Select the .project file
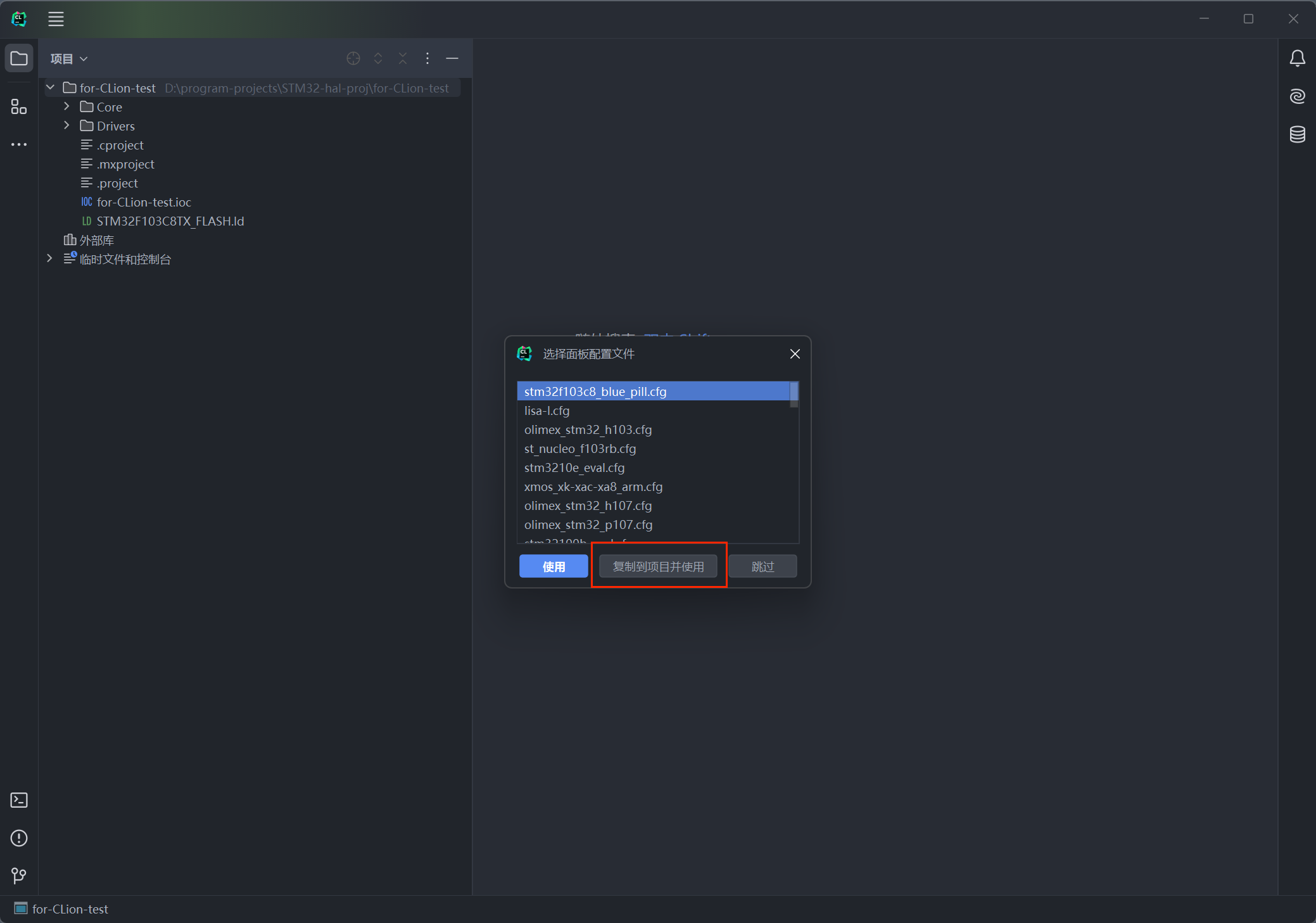Viewport: 1316px width, 923px height. tap(110, 183)
